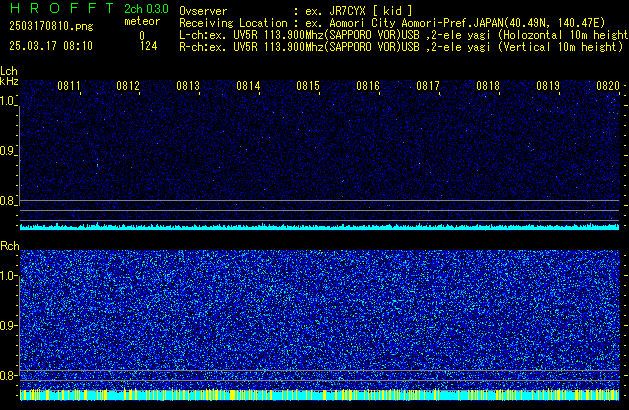This screenshot has height=410, width=629.
Task: Click the HROFFT title text
Action: point(62,8)
